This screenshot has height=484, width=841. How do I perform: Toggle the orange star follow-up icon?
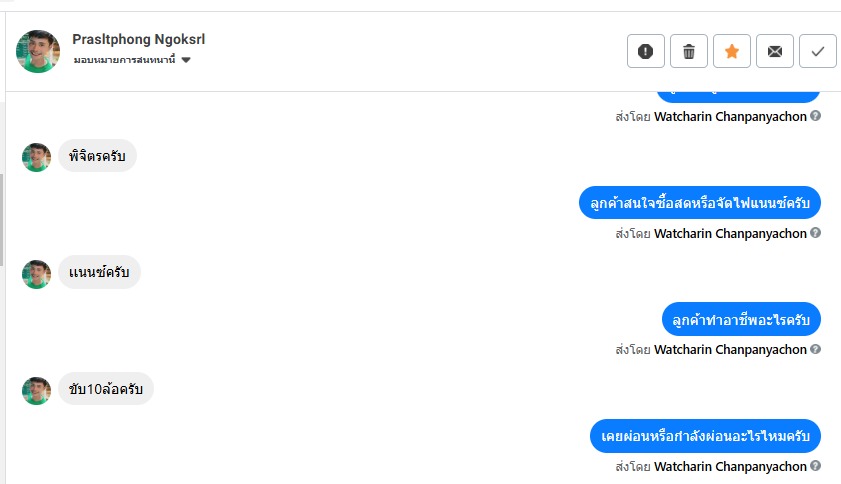(x=732, y=52)
